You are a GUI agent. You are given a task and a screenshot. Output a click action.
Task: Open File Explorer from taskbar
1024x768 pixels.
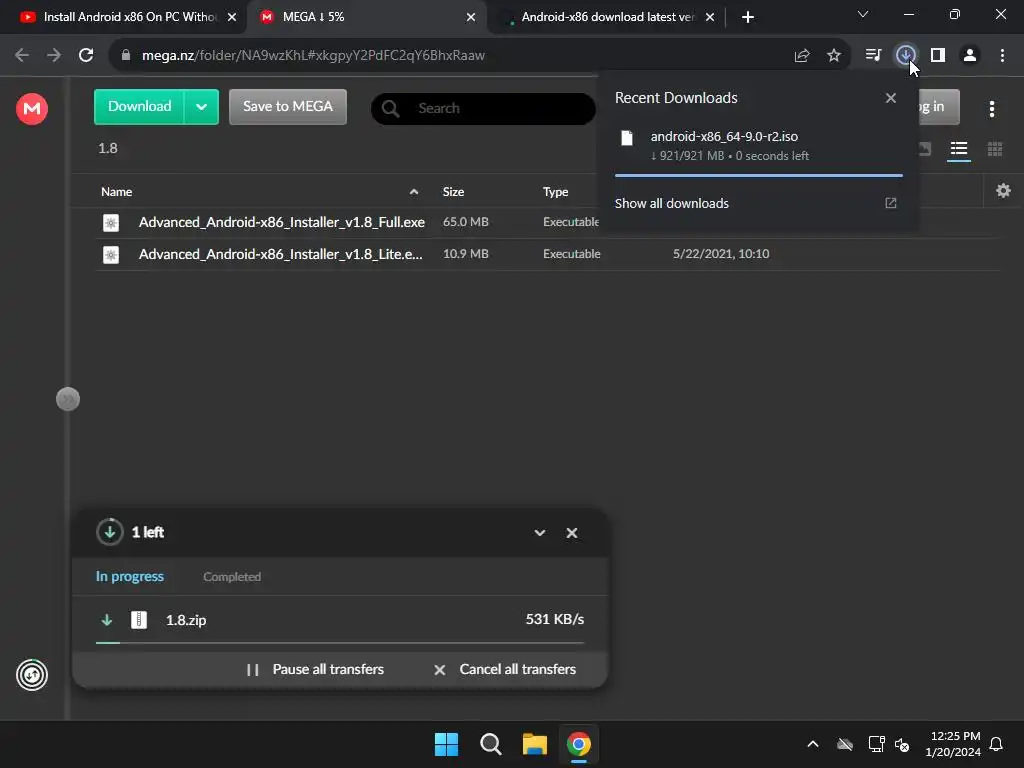click(534, 744)
